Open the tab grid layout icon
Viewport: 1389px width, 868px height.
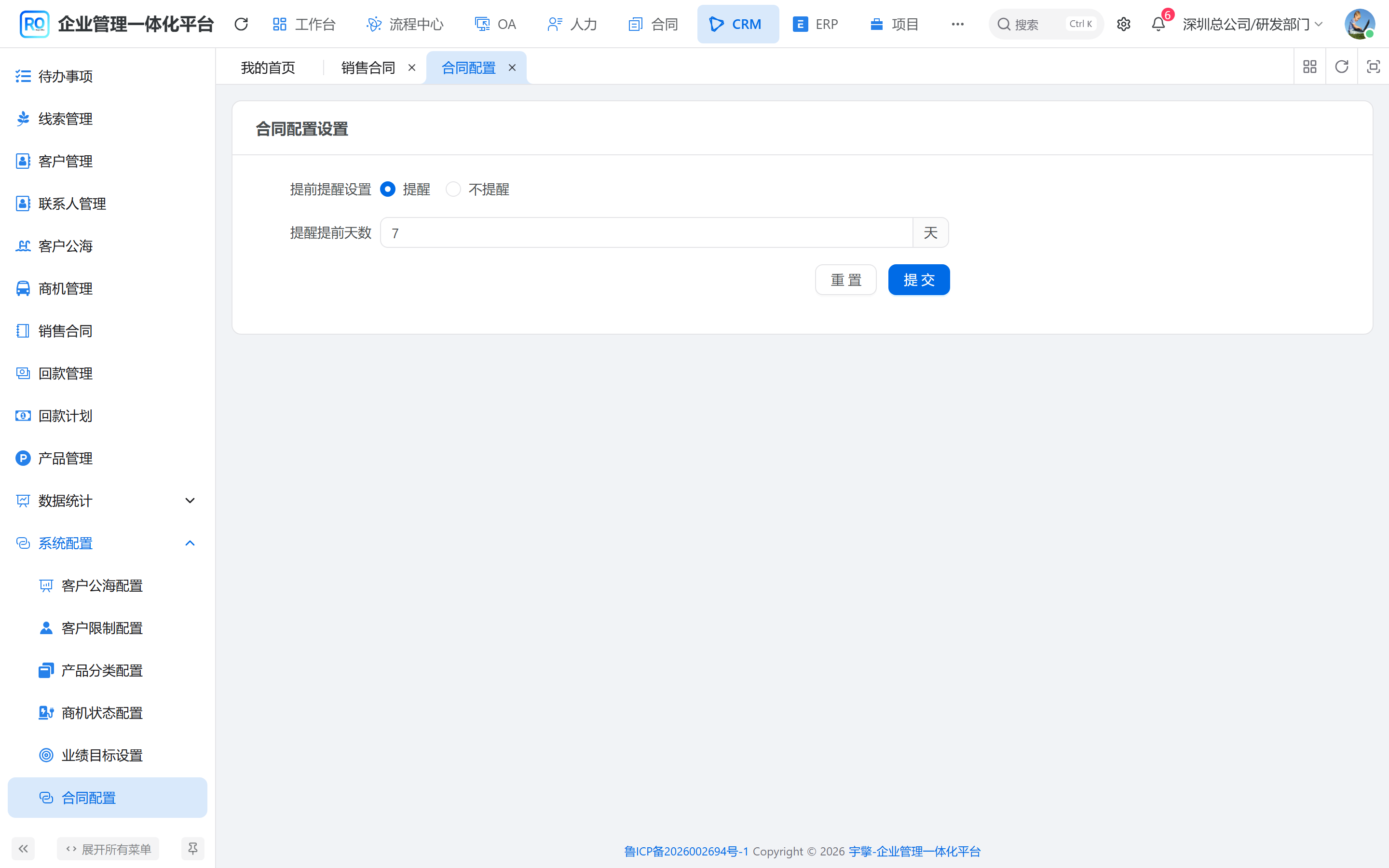1310,67
